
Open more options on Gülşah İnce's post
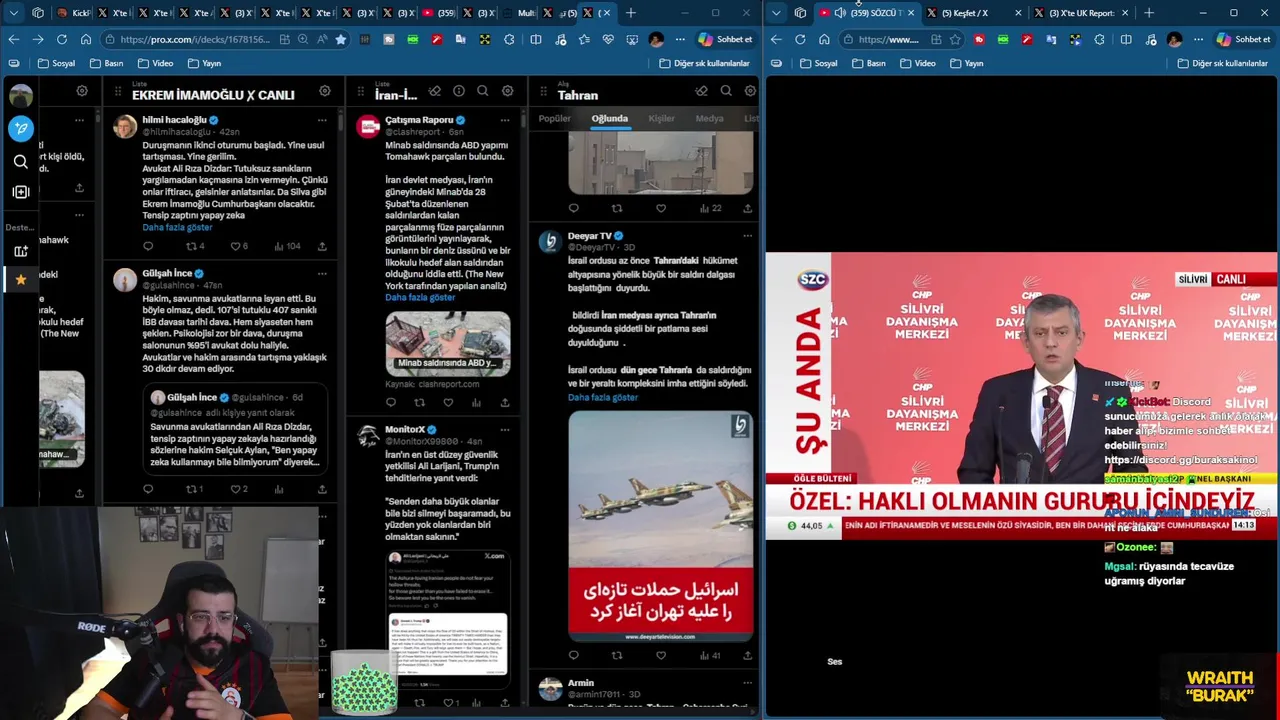point(322,273)
